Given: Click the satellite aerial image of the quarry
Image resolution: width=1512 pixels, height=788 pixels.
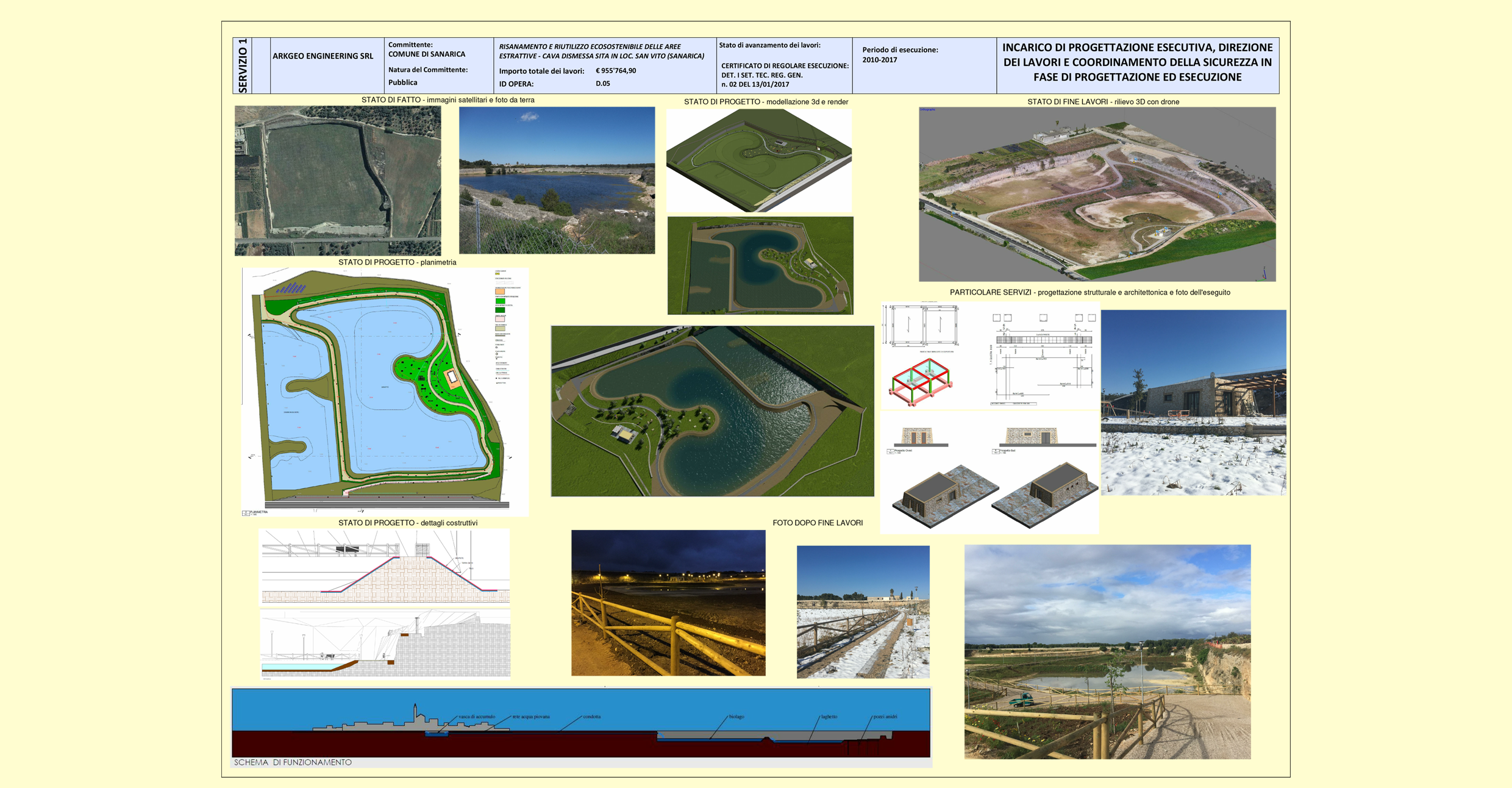Looking at the screenshot, I should point(338,181).
